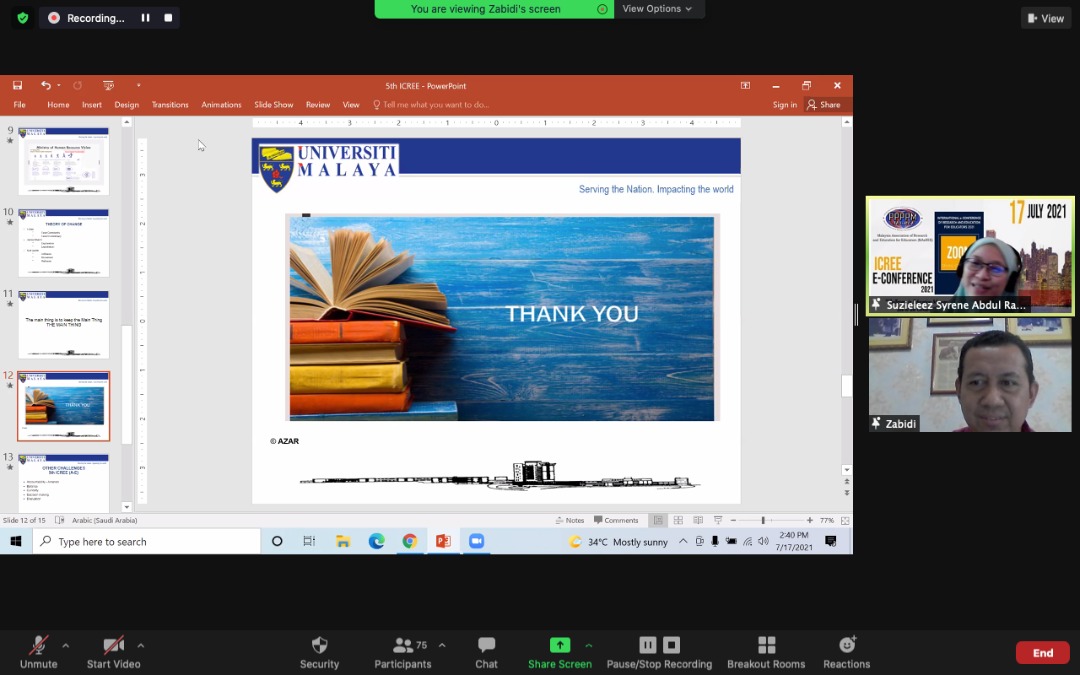Click the View button at top right
Image resolution: width=1080 pixels, height=675 pixels.
click(1045, 18)
